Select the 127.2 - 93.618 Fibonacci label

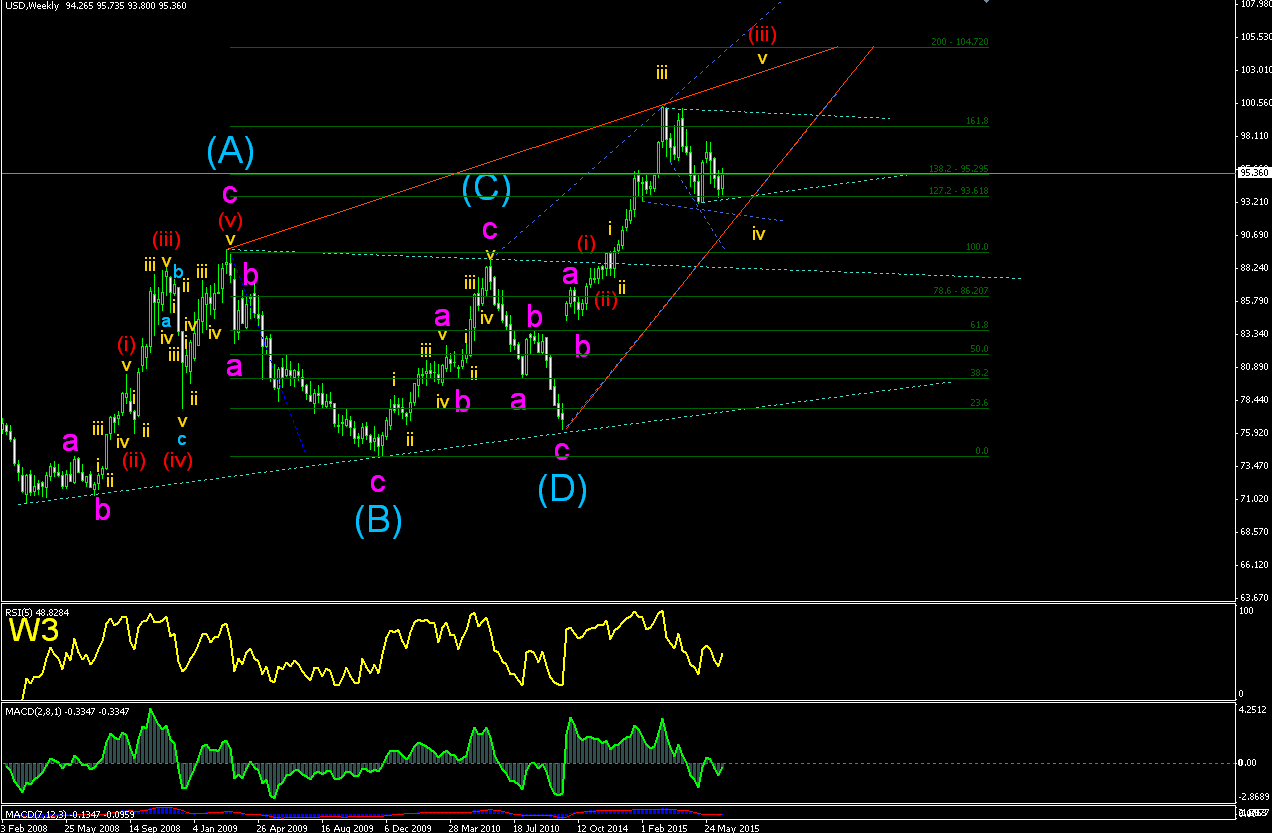pyautogui.click(x=961, y=191)
